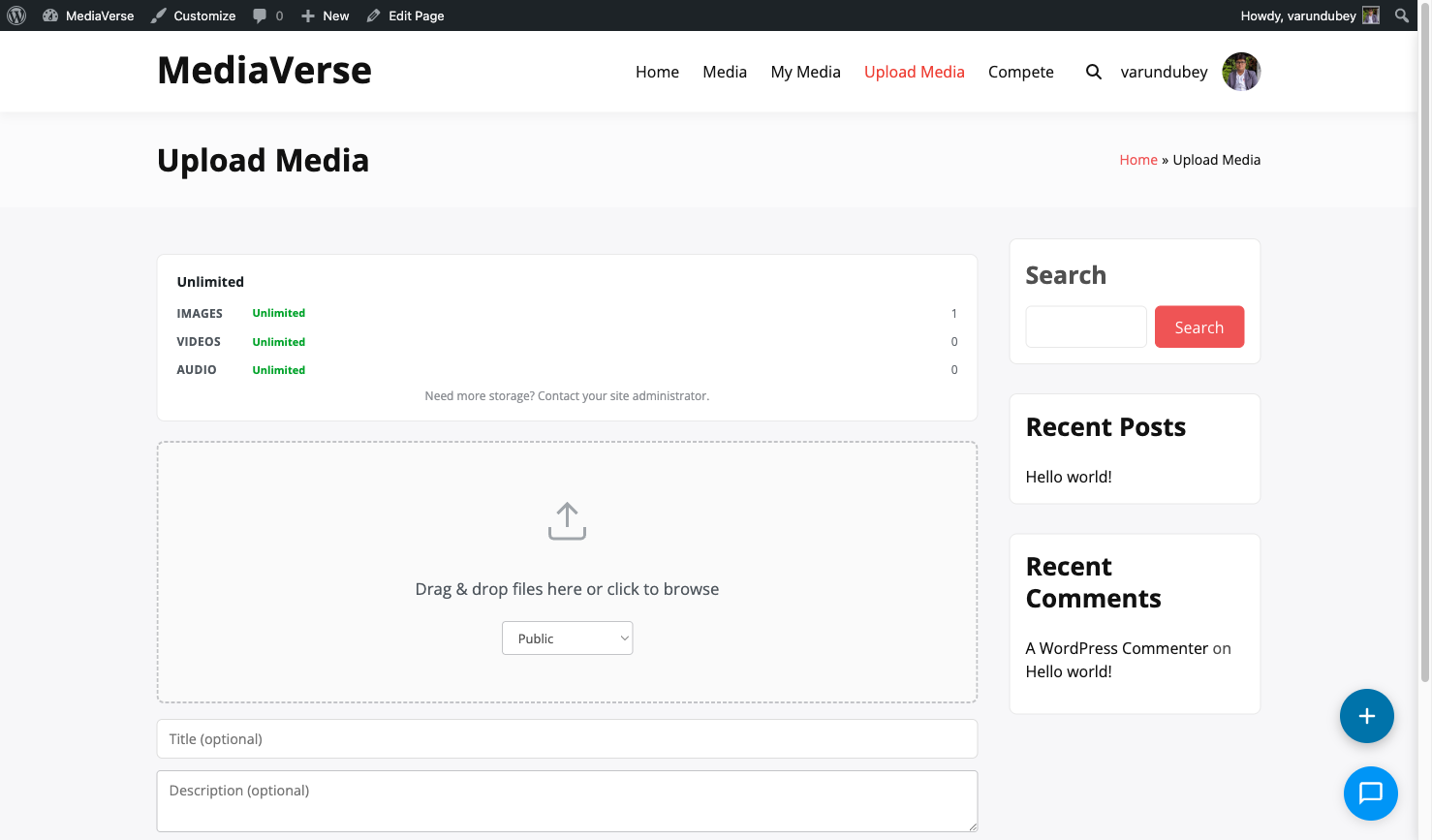This screenshot has height=840, width=1432.
Task: Click Home in the breadcrumb trail
Action: pos(1137,159)
